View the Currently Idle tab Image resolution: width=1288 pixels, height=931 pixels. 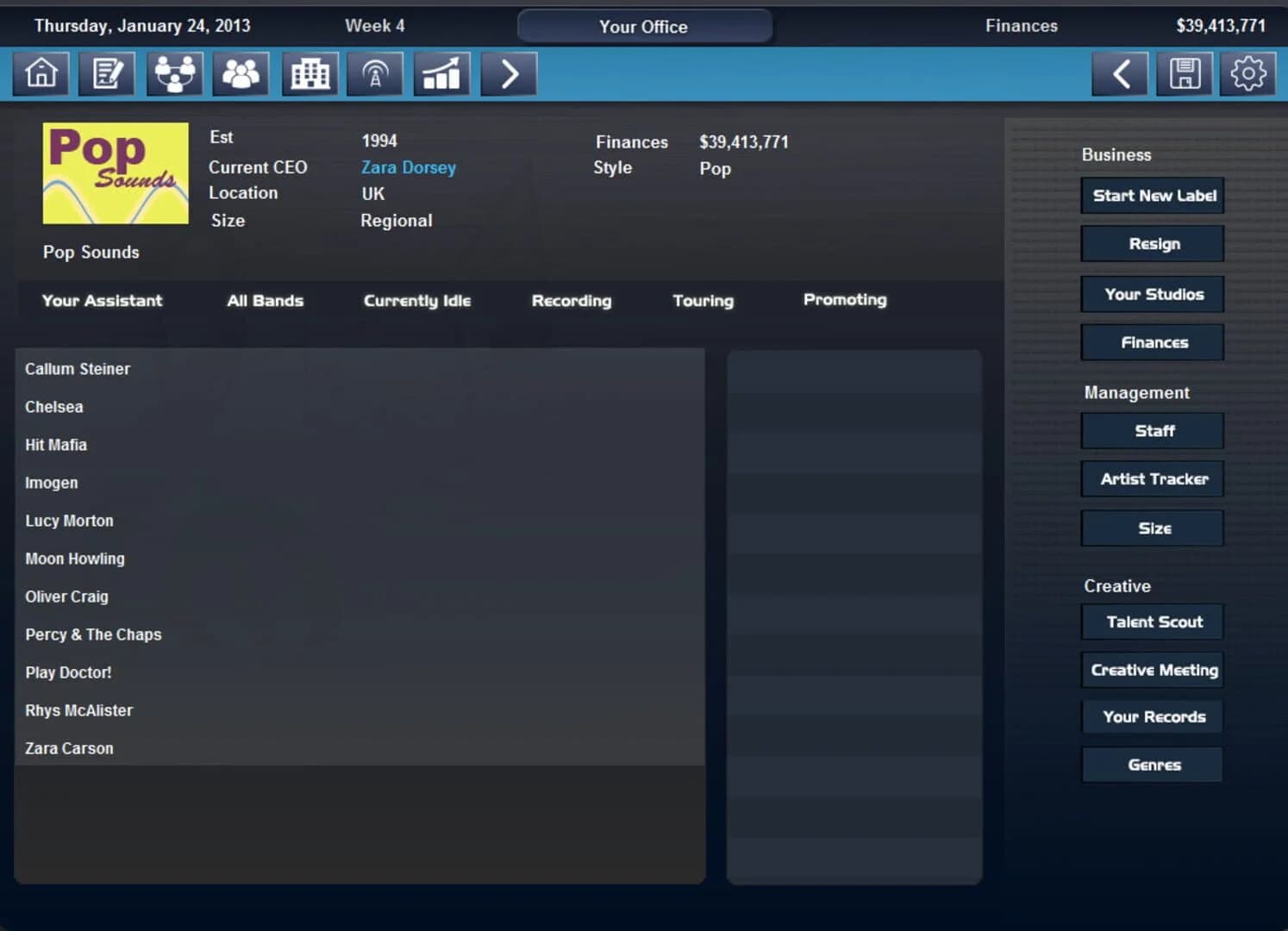(x=417, y=301)
